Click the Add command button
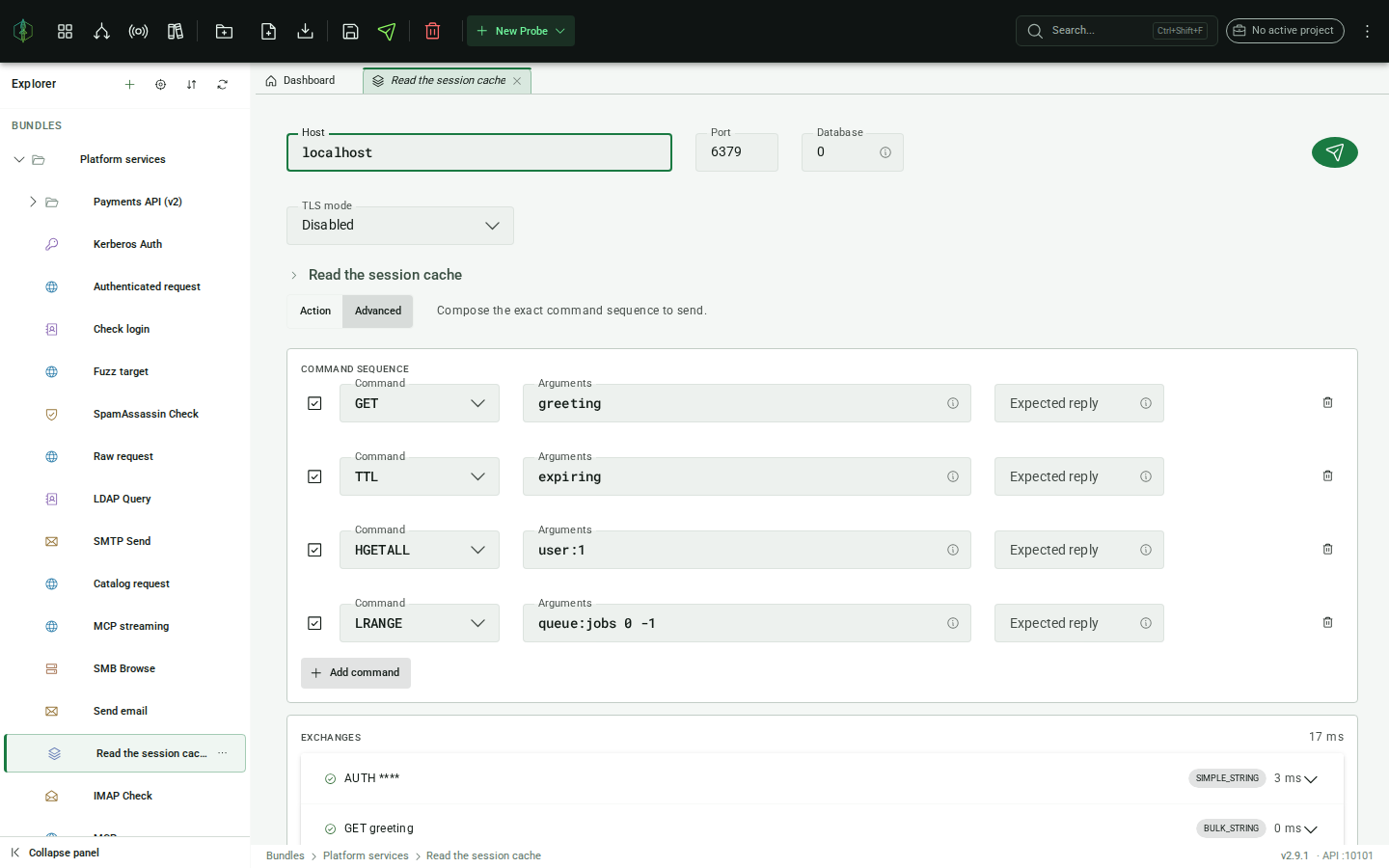The height and width of the screenshot is (868, 1389). tap(356, 673)
